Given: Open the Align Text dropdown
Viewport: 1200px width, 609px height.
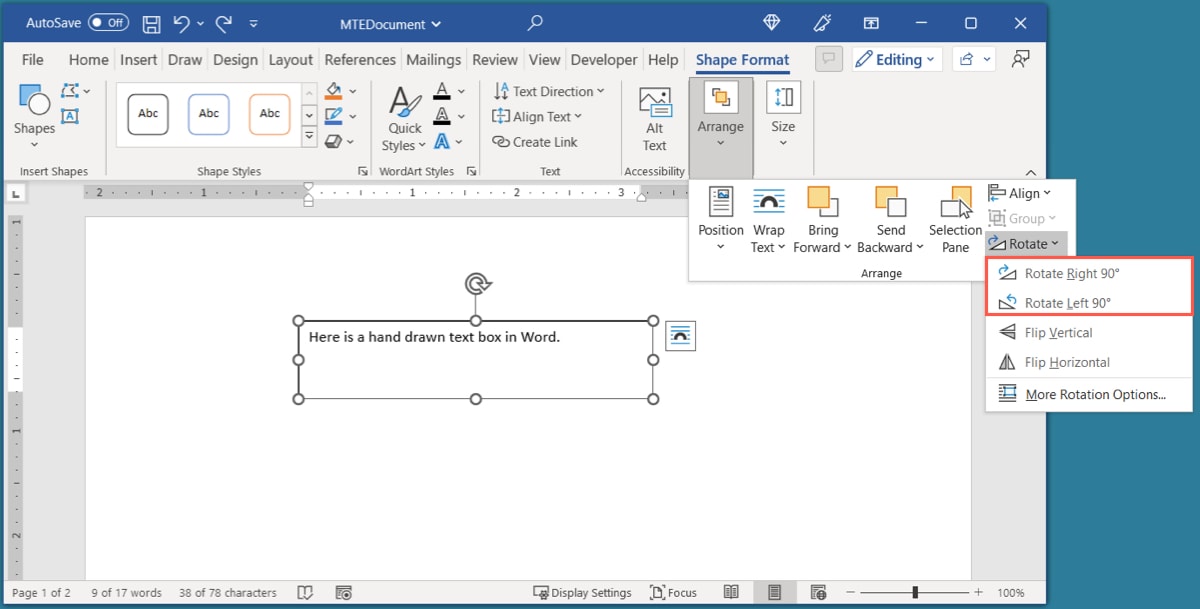Looking at the screenshot, I should 538,116.
